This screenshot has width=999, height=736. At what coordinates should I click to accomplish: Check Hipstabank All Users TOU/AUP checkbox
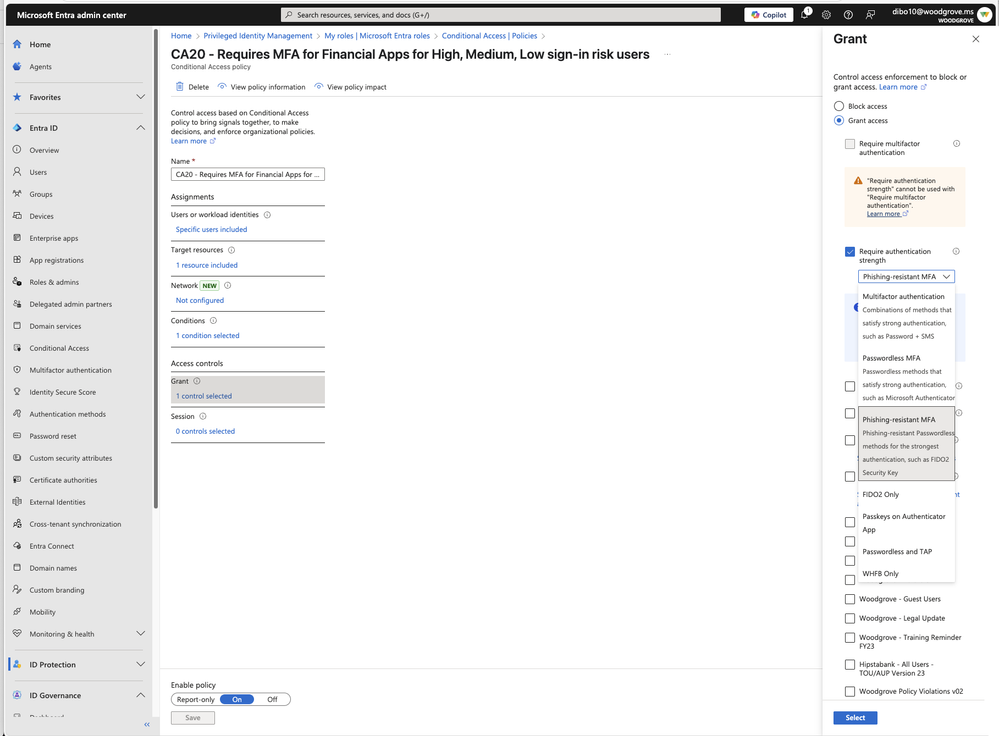[x=850, y=665]
